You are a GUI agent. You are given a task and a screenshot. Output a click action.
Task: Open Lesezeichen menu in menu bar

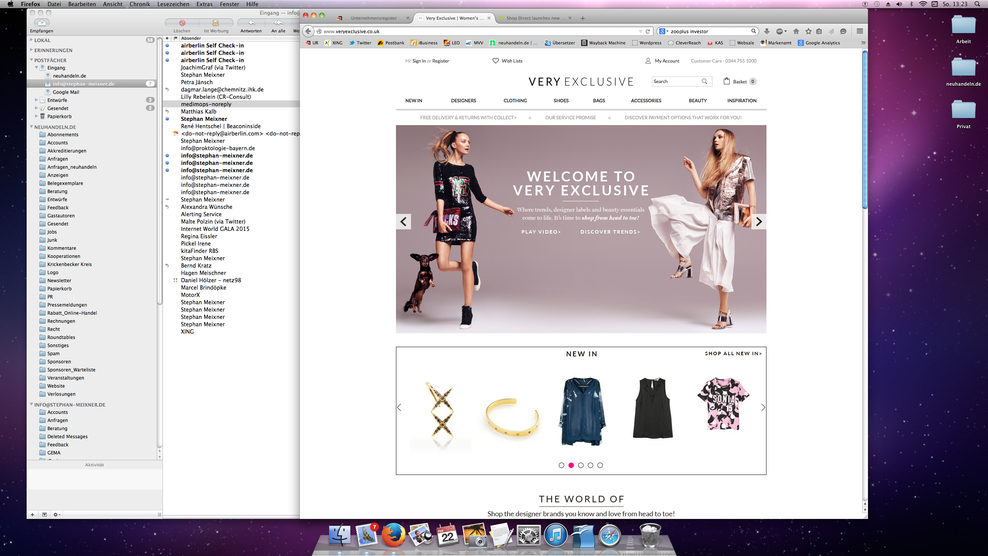click(173, 4)
